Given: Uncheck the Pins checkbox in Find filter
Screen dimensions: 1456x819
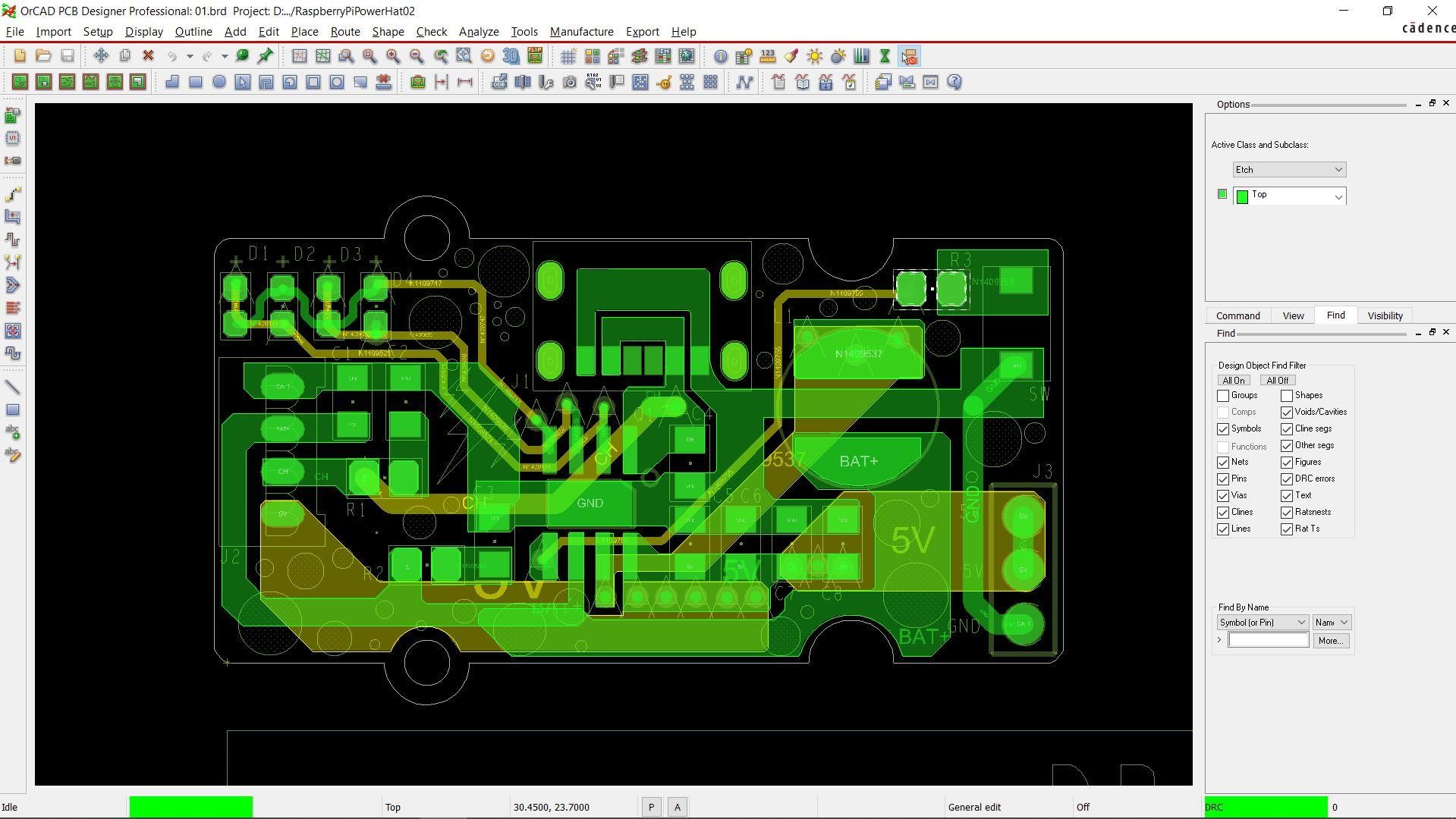Looking at the screenshot, I should point(1223,479).
